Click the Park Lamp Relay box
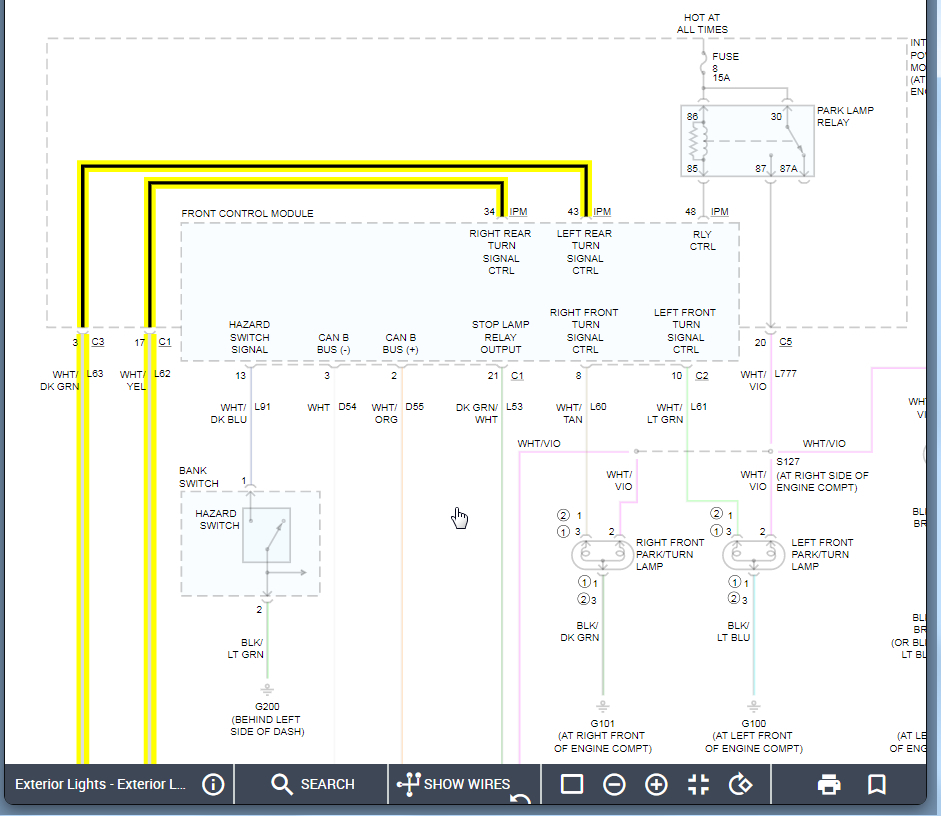Image resolution: width=941 pixels, height=816 pixels. pos(747,140)
